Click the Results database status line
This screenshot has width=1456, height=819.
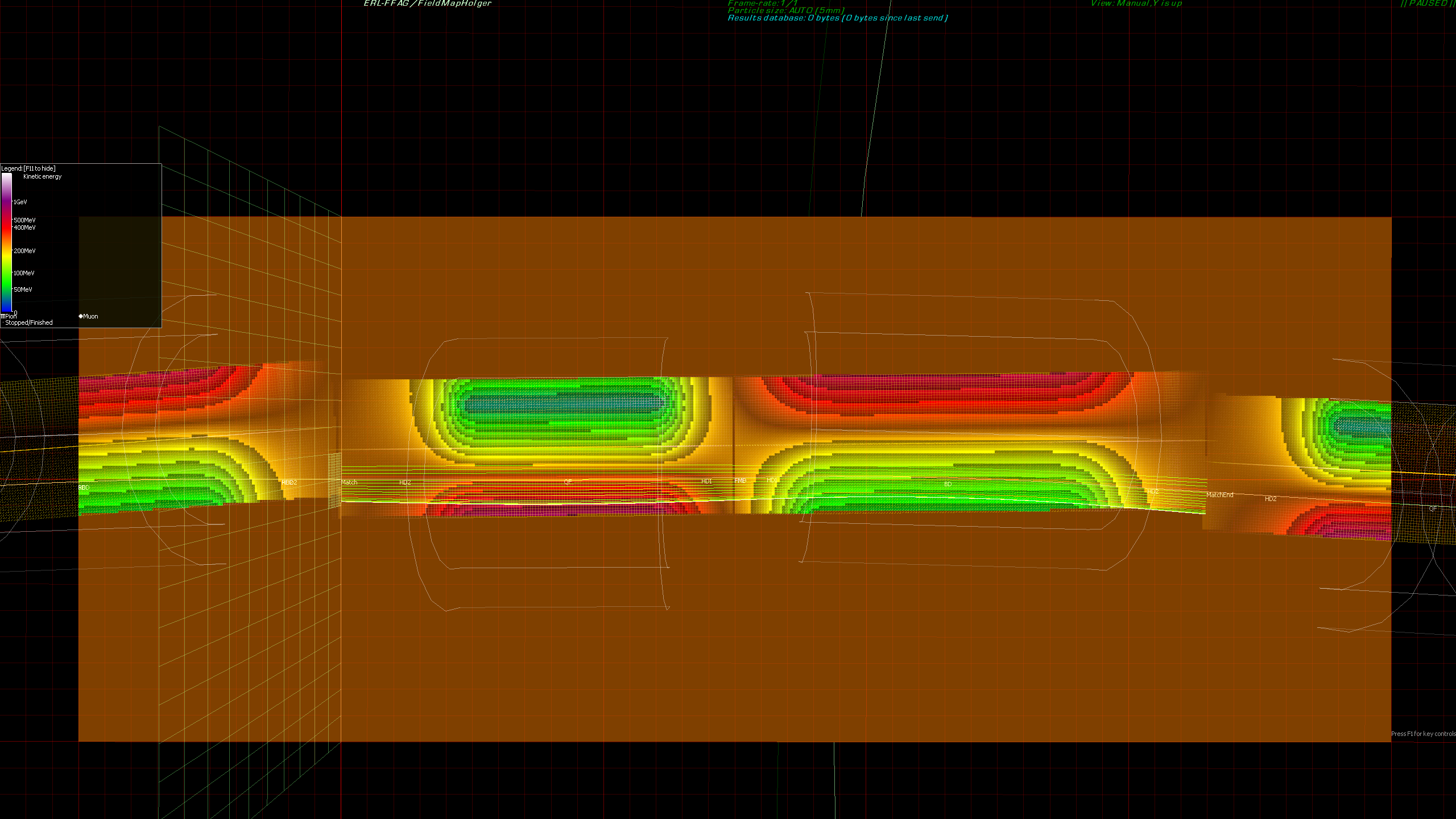(837, 18)
